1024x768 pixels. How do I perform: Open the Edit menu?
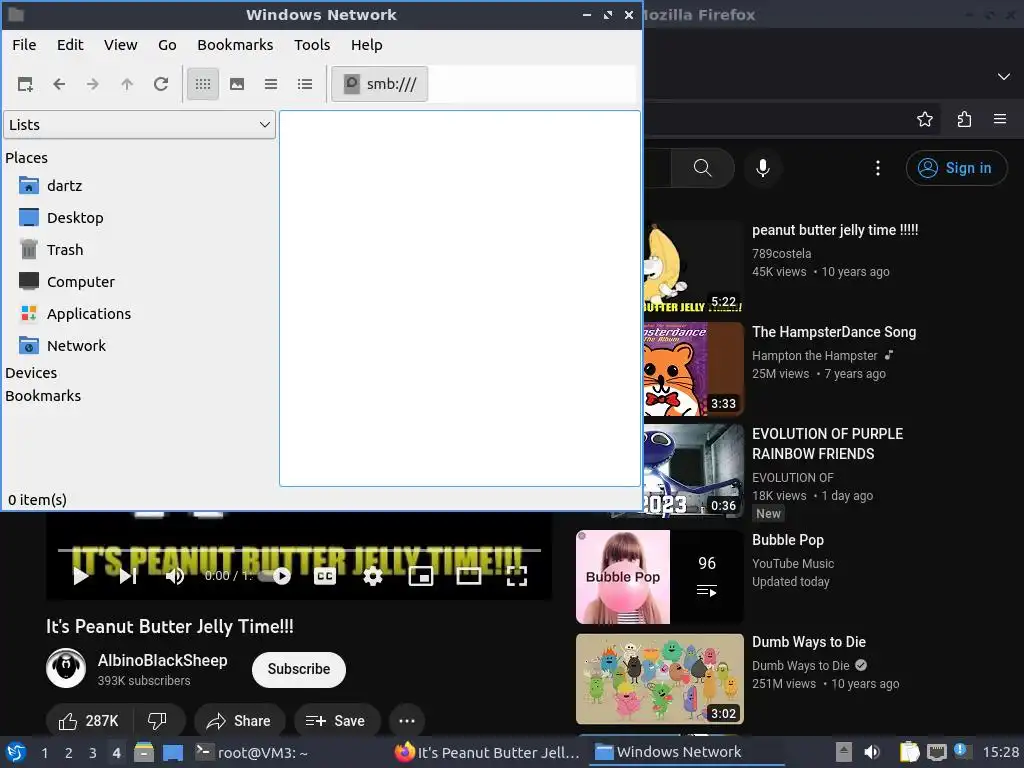[70, 45]
